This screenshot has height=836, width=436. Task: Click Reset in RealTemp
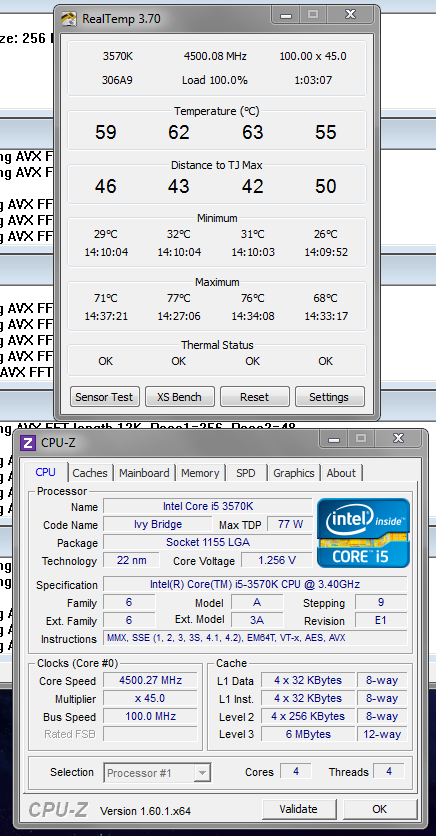[254, 397]
